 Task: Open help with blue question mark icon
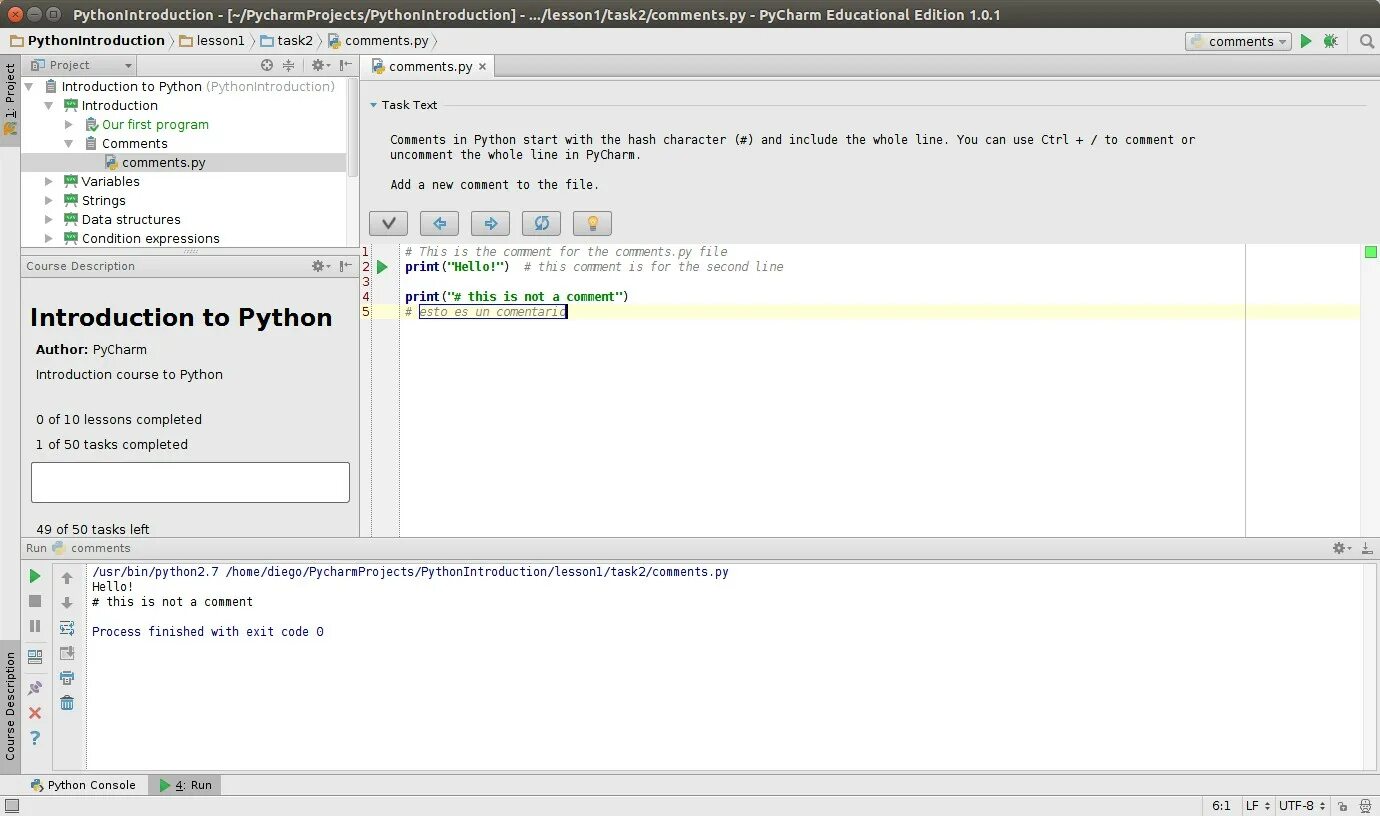coord(35,738)
